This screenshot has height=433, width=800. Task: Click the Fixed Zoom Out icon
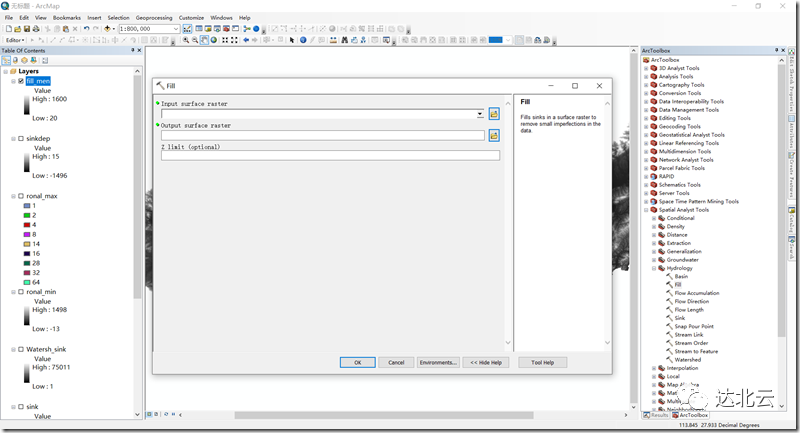[234, 40]
